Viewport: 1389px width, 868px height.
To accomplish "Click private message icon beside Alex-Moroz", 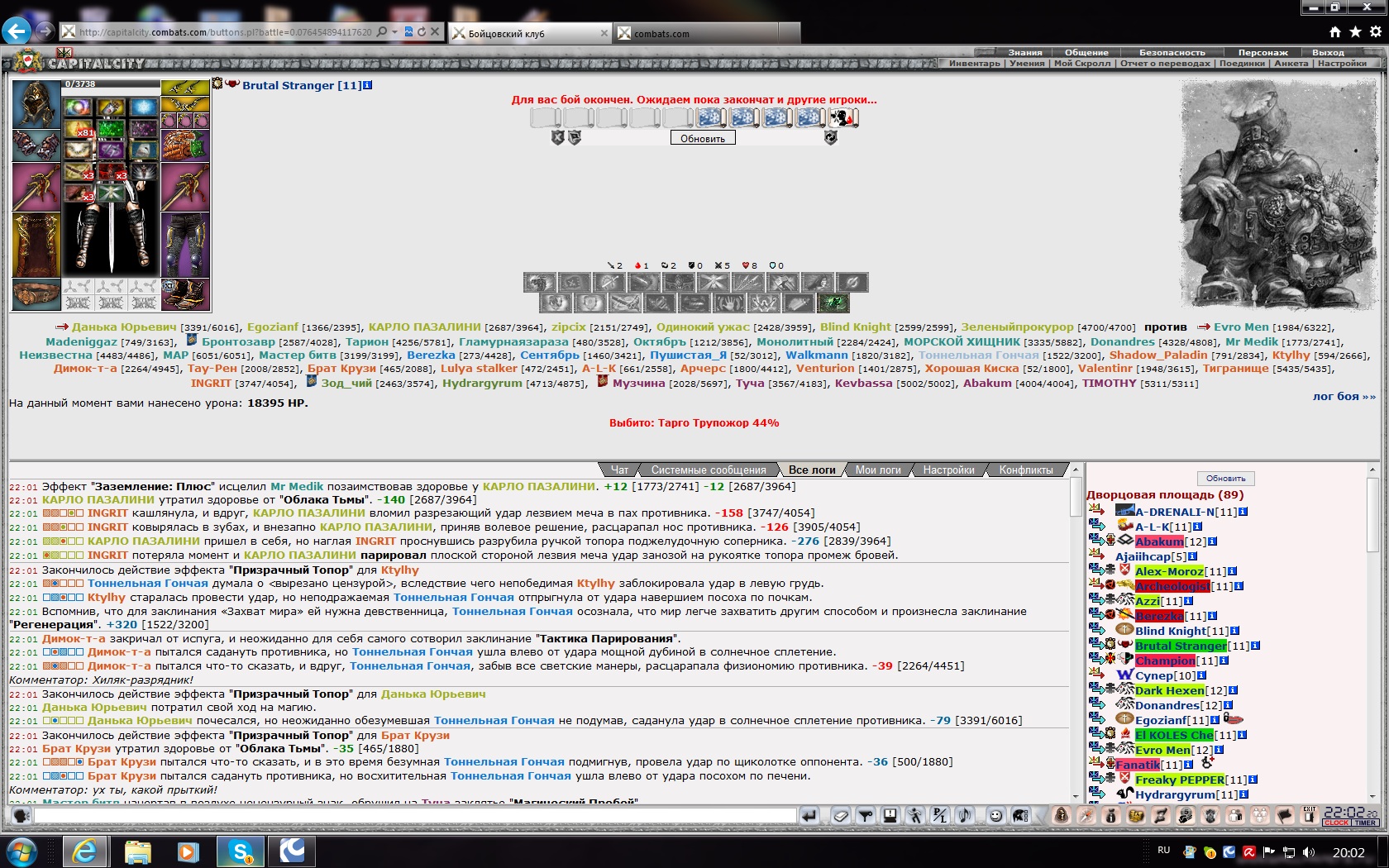I will 1096,570.
